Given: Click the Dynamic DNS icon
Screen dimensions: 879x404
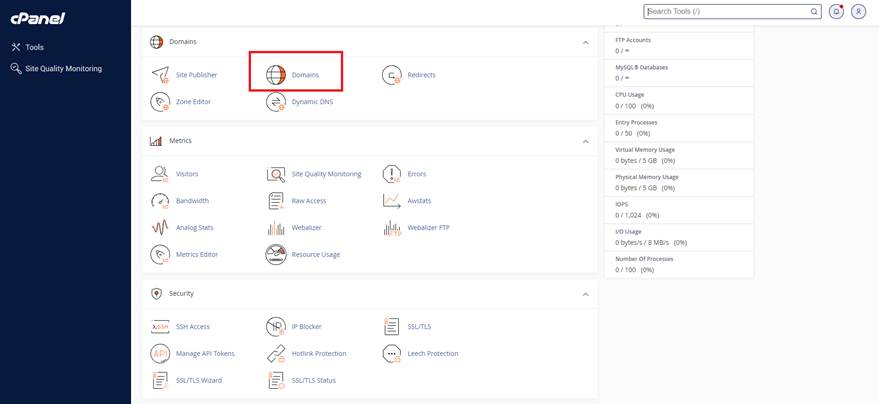Looking at the screenshot, I should [x=276, y=102].
